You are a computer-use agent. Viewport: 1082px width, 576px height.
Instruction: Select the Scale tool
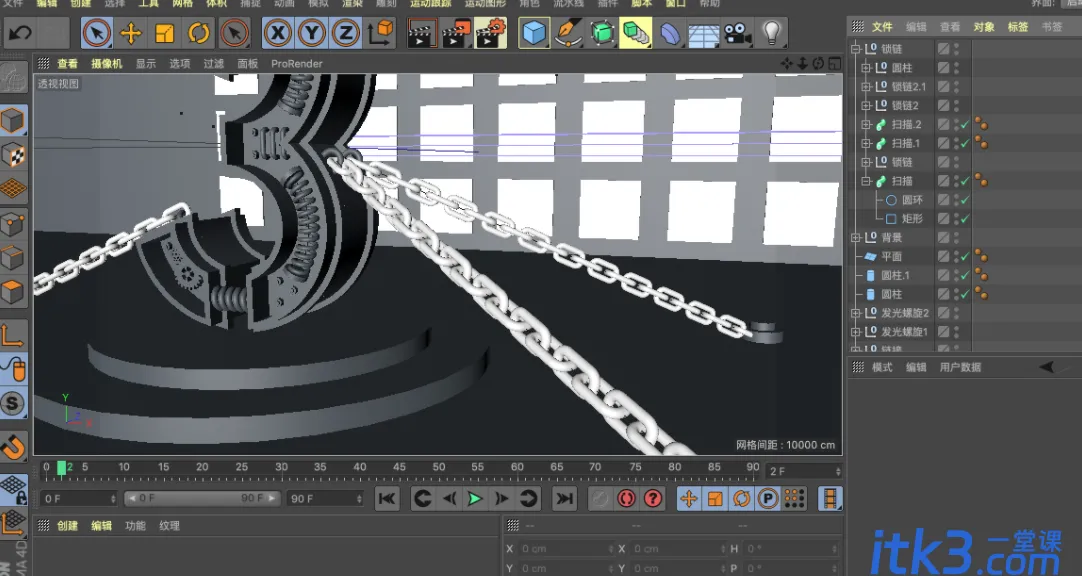pyautogui.click(x=164, y=32)
